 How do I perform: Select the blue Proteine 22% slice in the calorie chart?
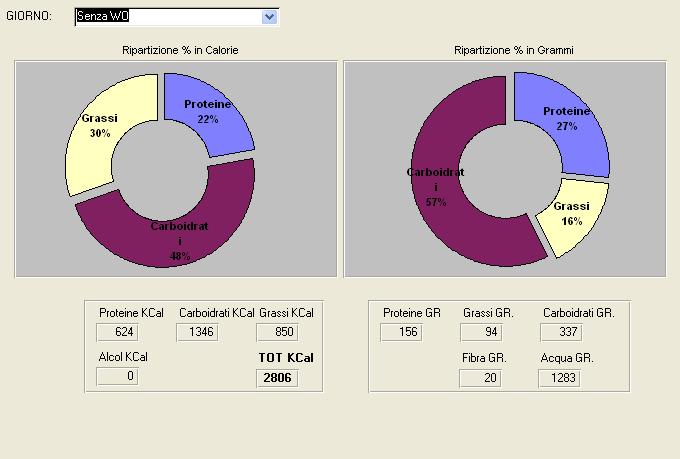coord(208,111)
